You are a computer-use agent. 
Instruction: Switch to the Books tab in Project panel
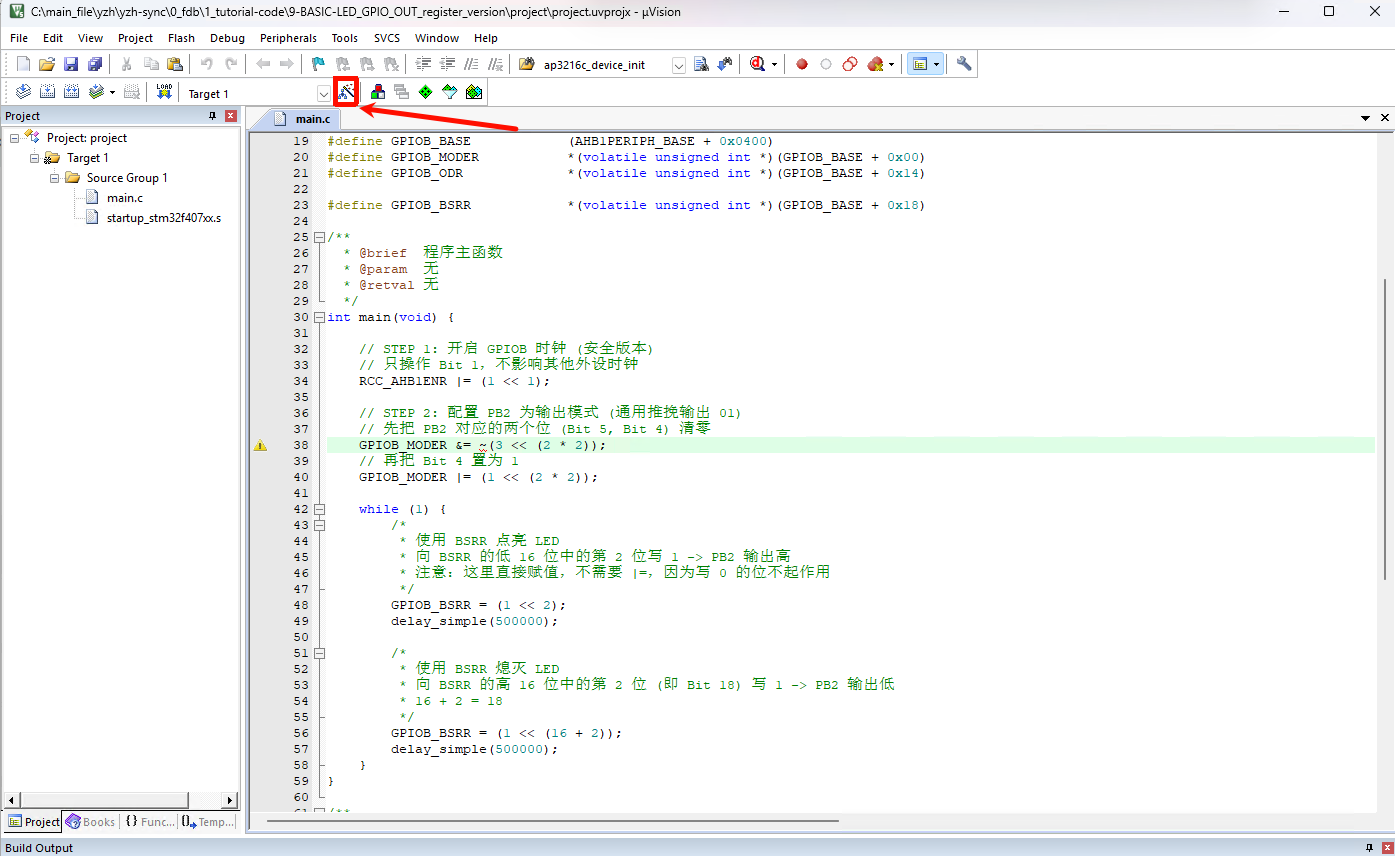[x=91, y=822]
